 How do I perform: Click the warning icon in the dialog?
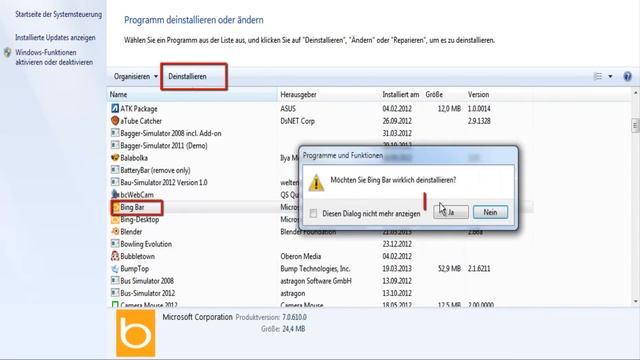pos(316,183)
